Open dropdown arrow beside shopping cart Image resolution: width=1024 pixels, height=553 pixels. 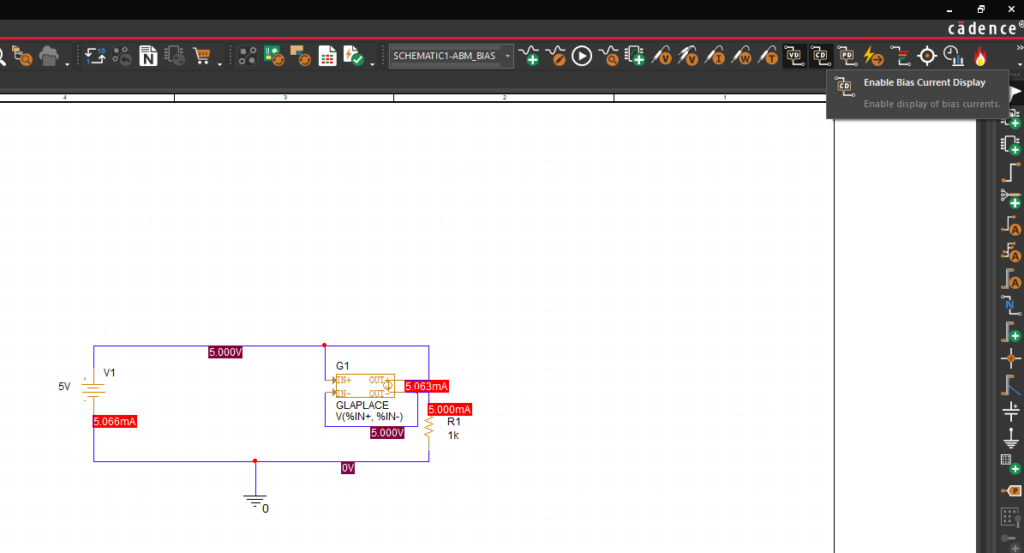[x=219, y=63]
